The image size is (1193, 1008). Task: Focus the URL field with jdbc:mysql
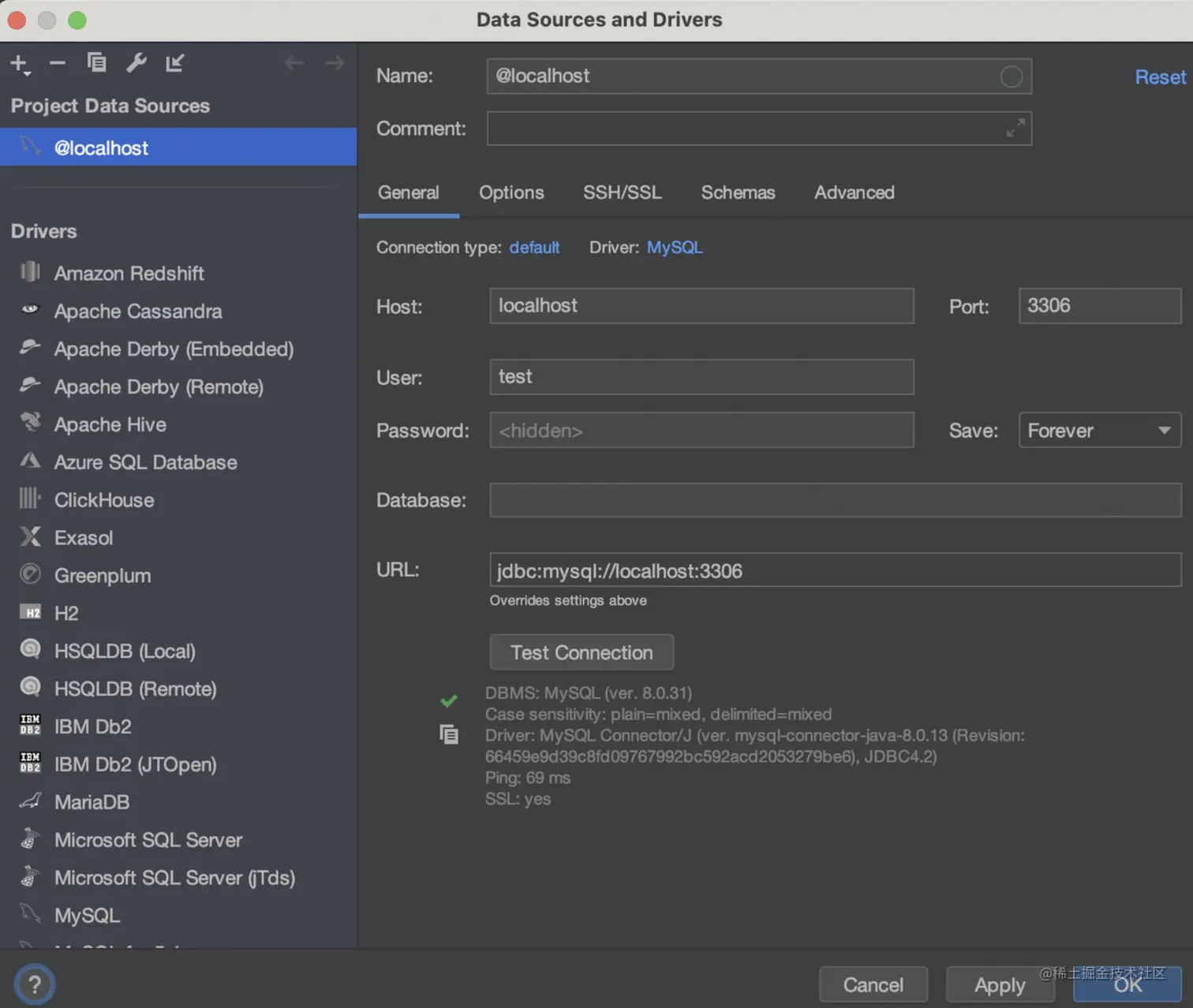[x=836, y=570]
